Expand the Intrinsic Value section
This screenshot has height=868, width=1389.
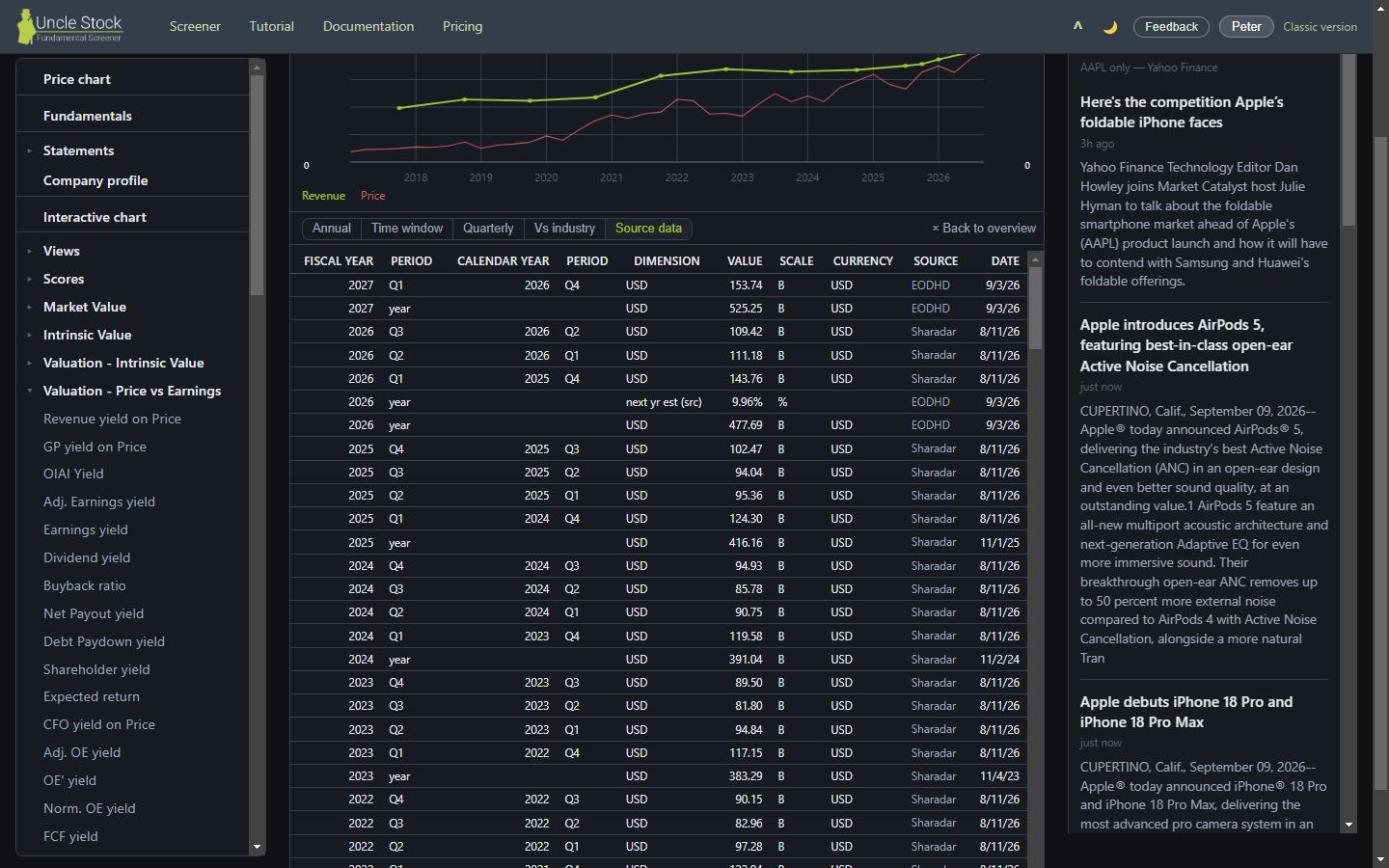(x=87, y=335)
